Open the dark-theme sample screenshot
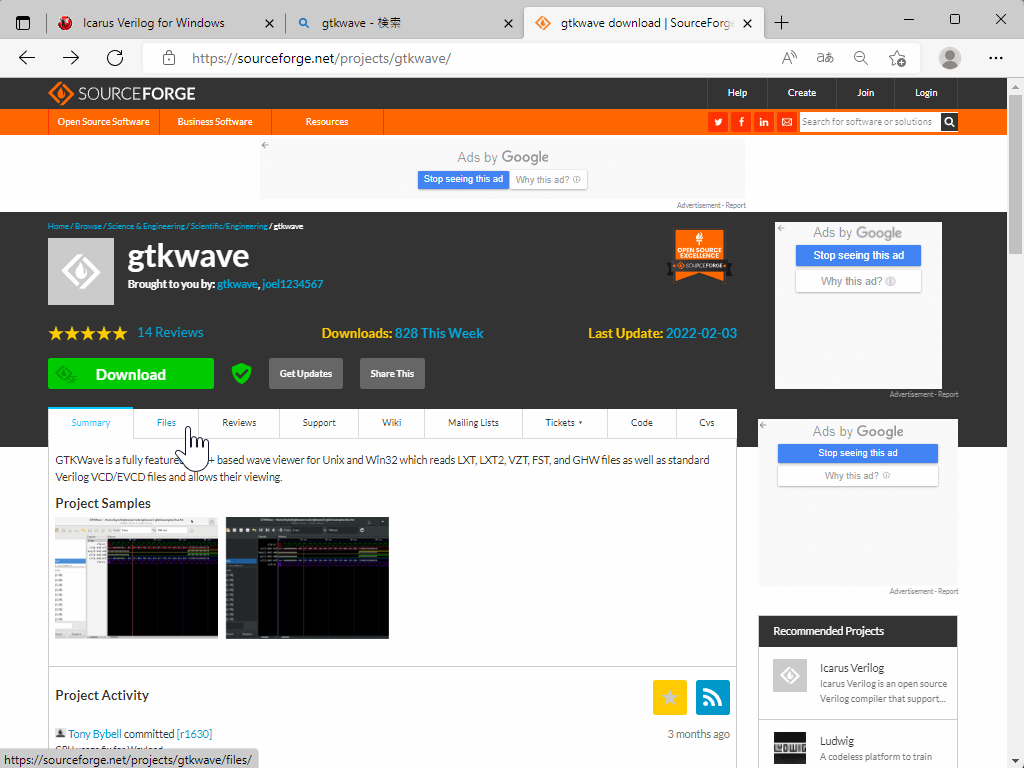This screenshot has width=1024, height=768. click(307, 578)
